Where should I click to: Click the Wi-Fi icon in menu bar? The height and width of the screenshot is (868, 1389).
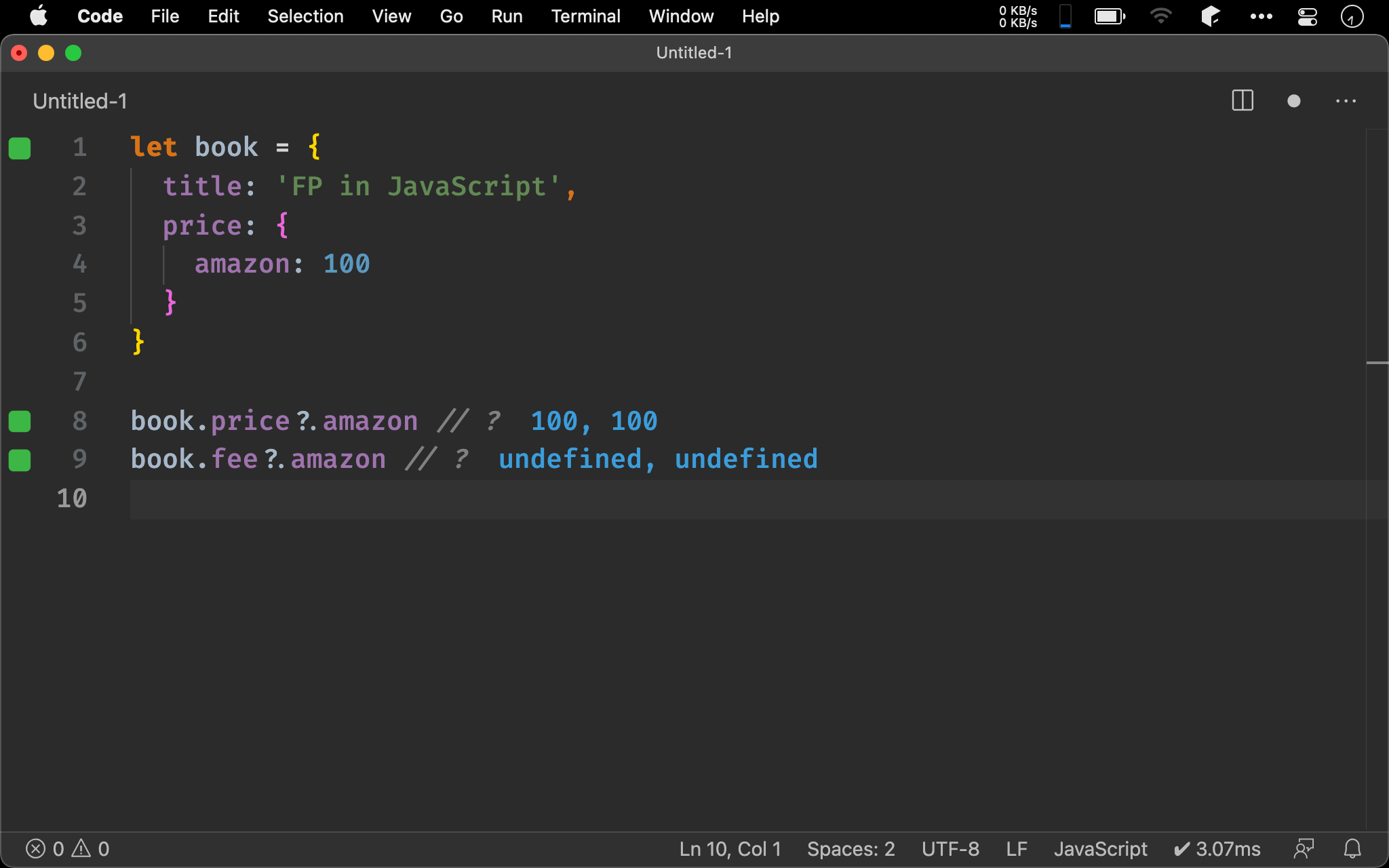1161,16
